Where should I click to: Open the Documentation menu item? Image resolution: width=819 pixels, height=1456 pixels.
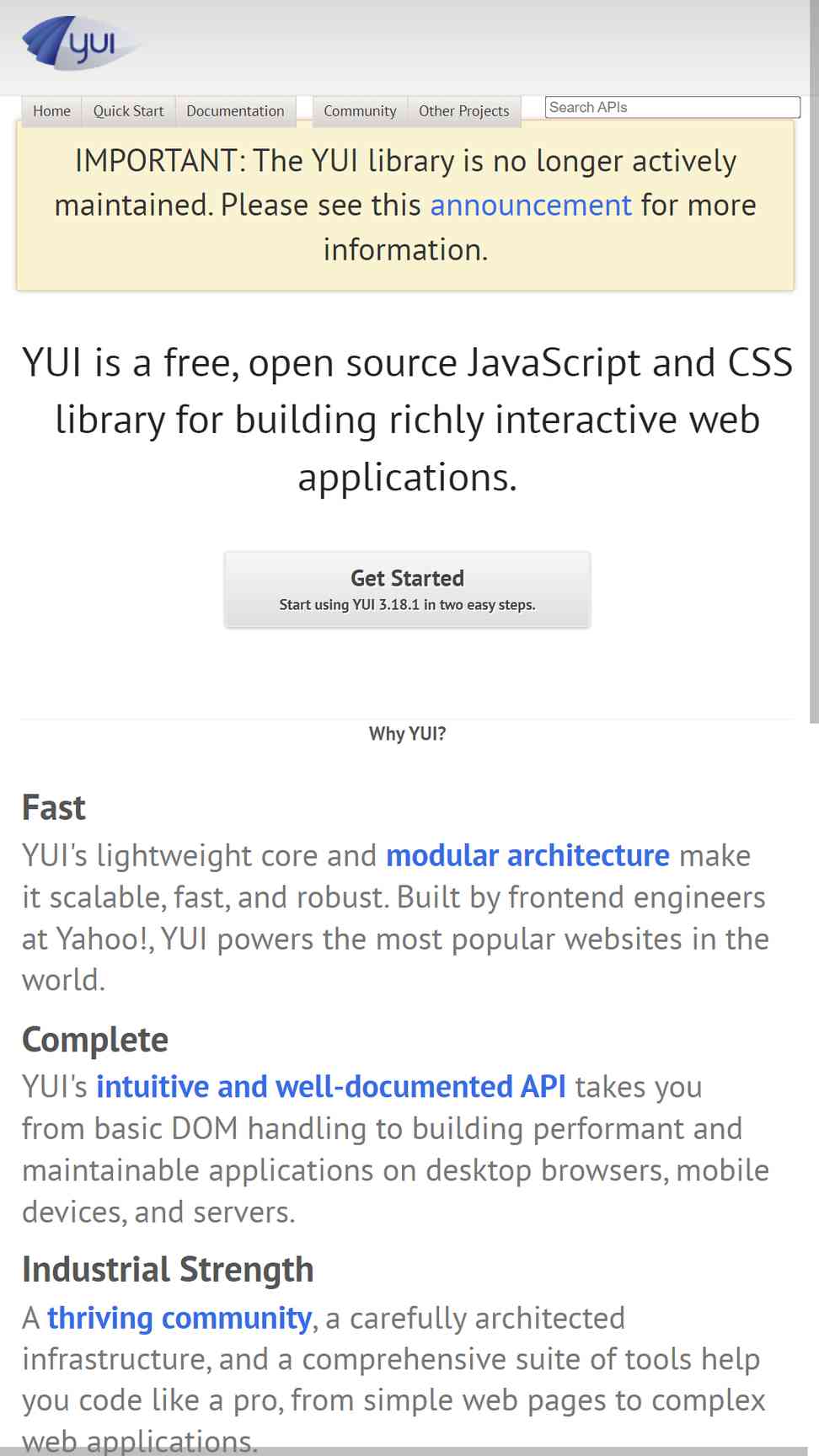pyautogui.click(x=235, y=111)
